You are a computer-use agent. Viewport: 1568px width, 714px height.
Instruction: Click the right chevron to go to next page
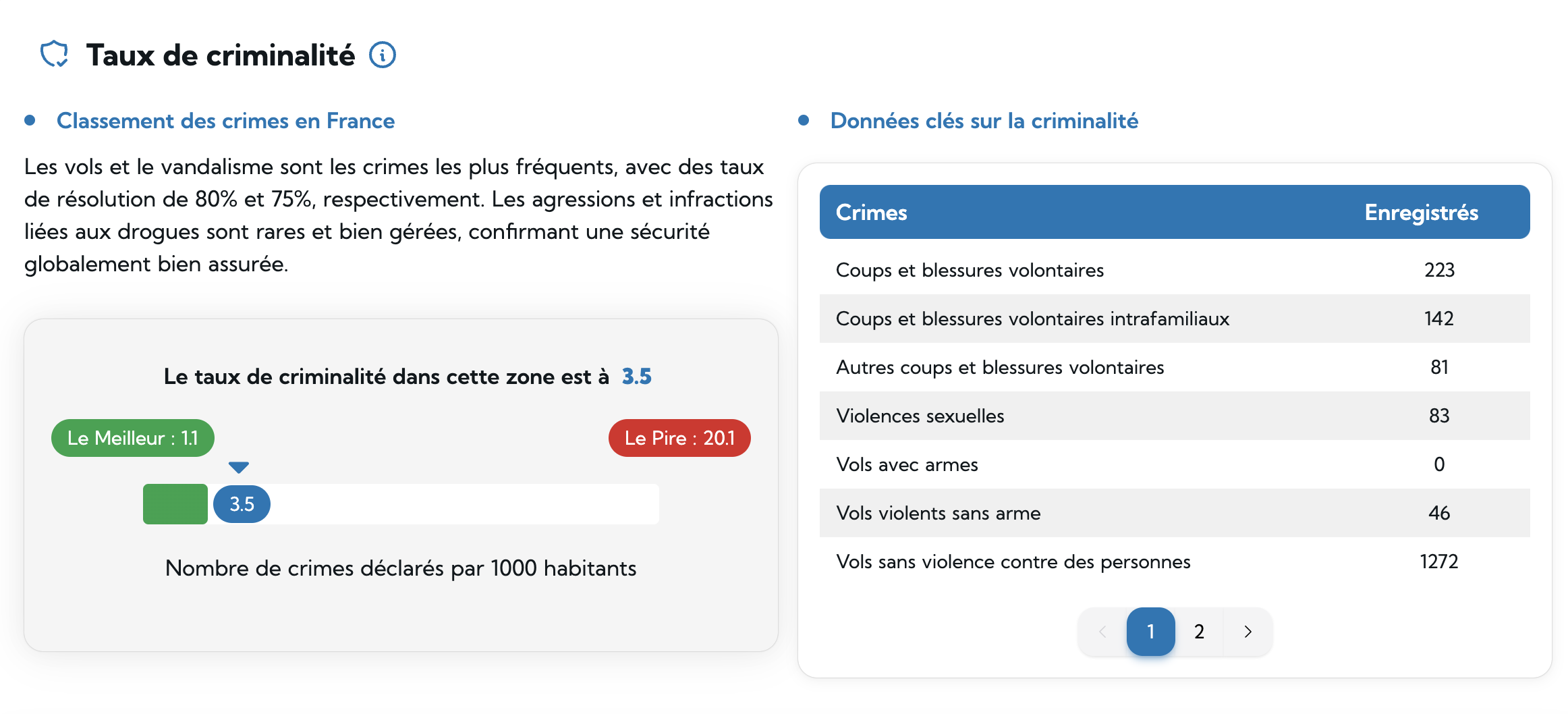coord(1247,632)
